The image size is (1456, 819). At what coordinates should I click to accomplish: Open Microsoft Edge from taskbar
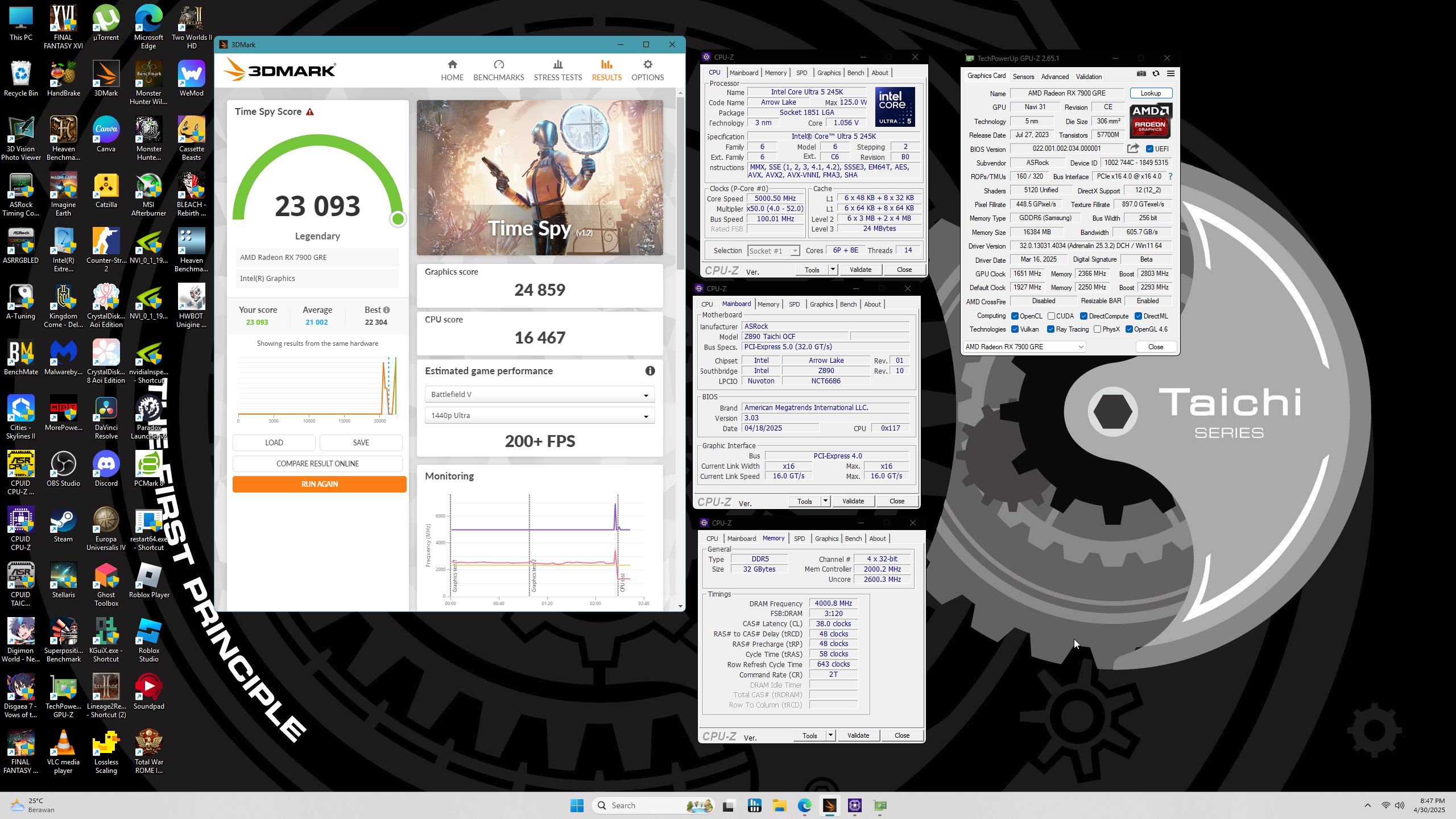tap(804, 805)
